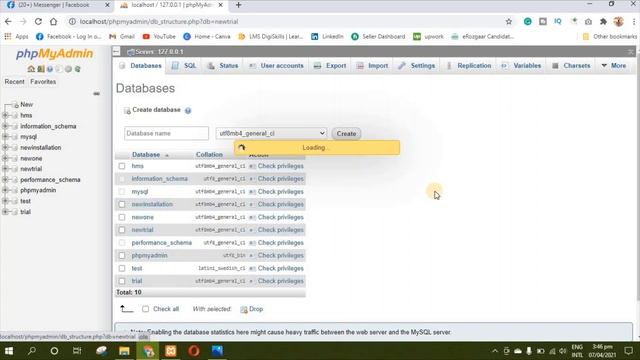This screenshot has height=360, width=640.
Task: Open the Extensions puzzle-piece menu
Action: coord(603,21)
